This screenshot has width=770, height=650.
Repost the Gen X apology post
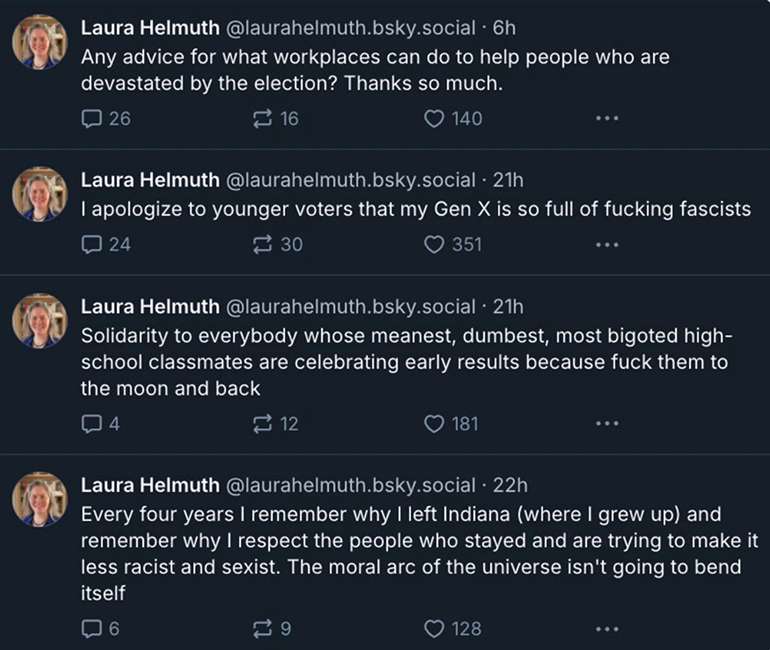(264, 243)
